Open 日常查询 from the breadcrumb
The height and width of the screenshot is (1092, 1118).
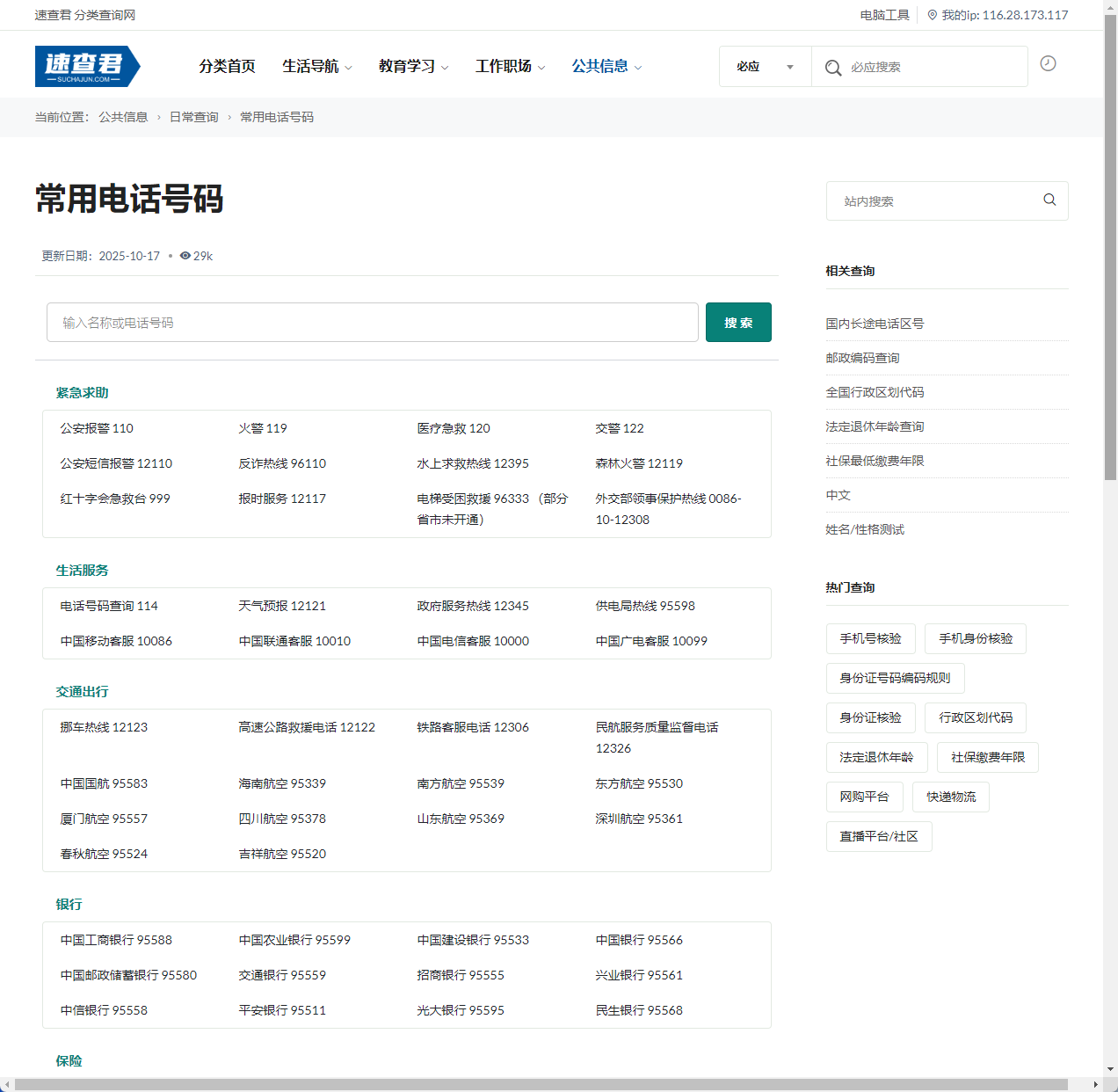coord(193,116)
